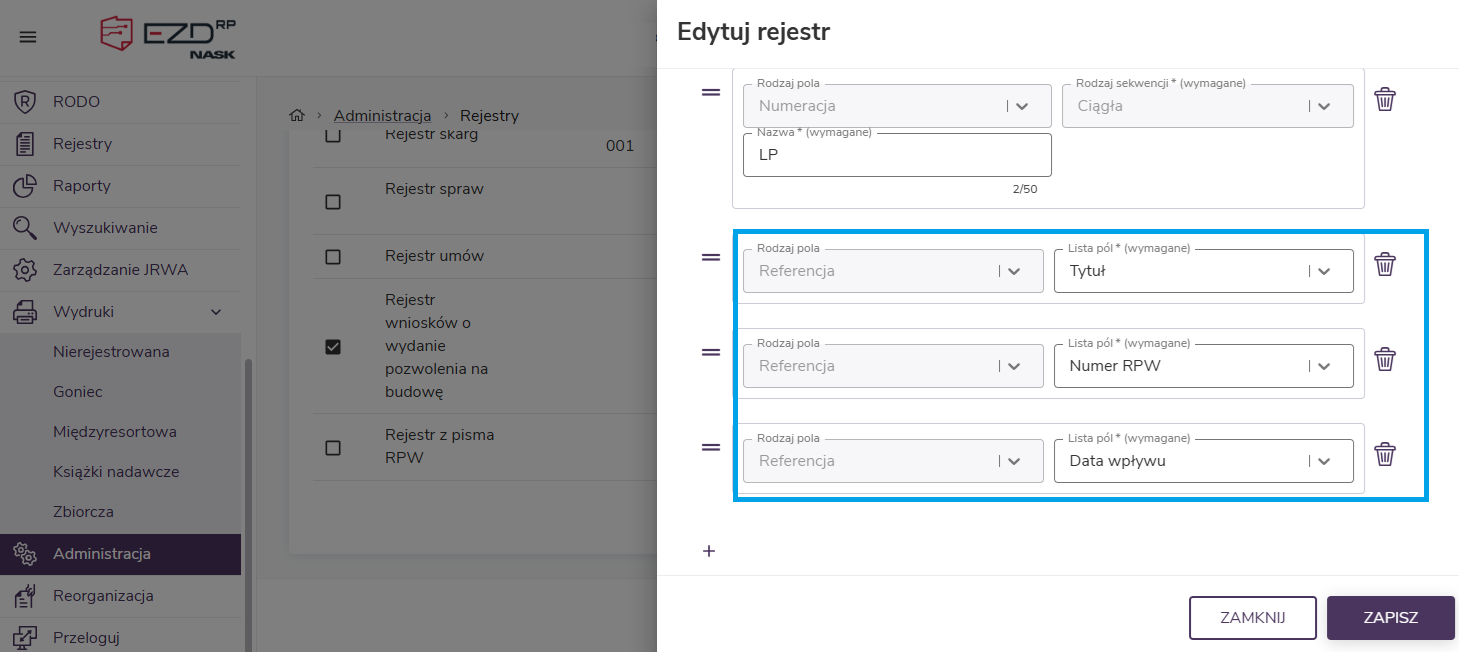
Task: Delete the Data wpływu reference field
Action: 1385,454
